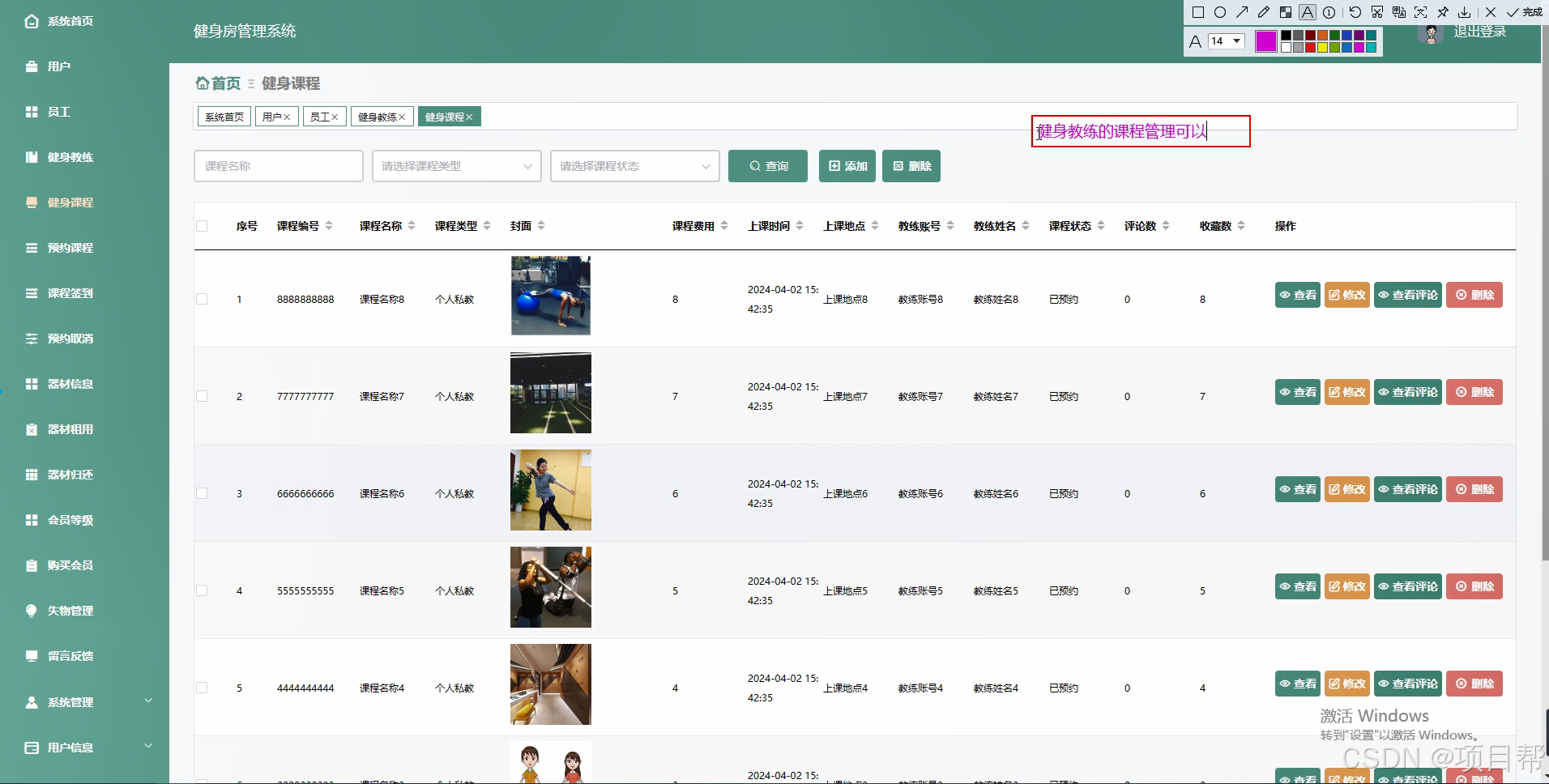
Task: Check the row 1 checkbox
Action: pyautogui.click(x=202, y=299)
